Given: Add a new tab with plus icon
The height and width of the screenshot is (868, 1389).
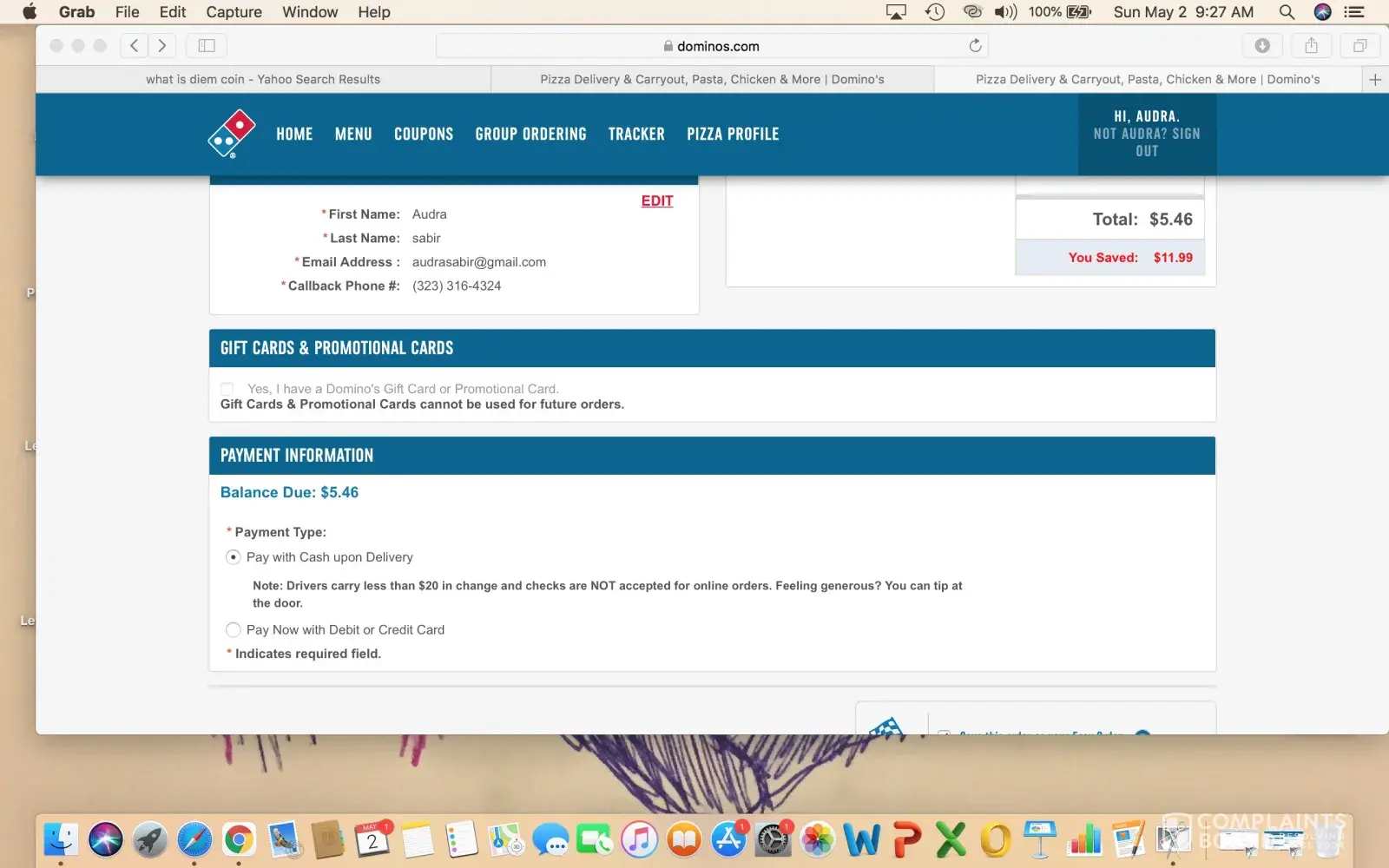Looking at the screenshot, I should click(1374, 80).
